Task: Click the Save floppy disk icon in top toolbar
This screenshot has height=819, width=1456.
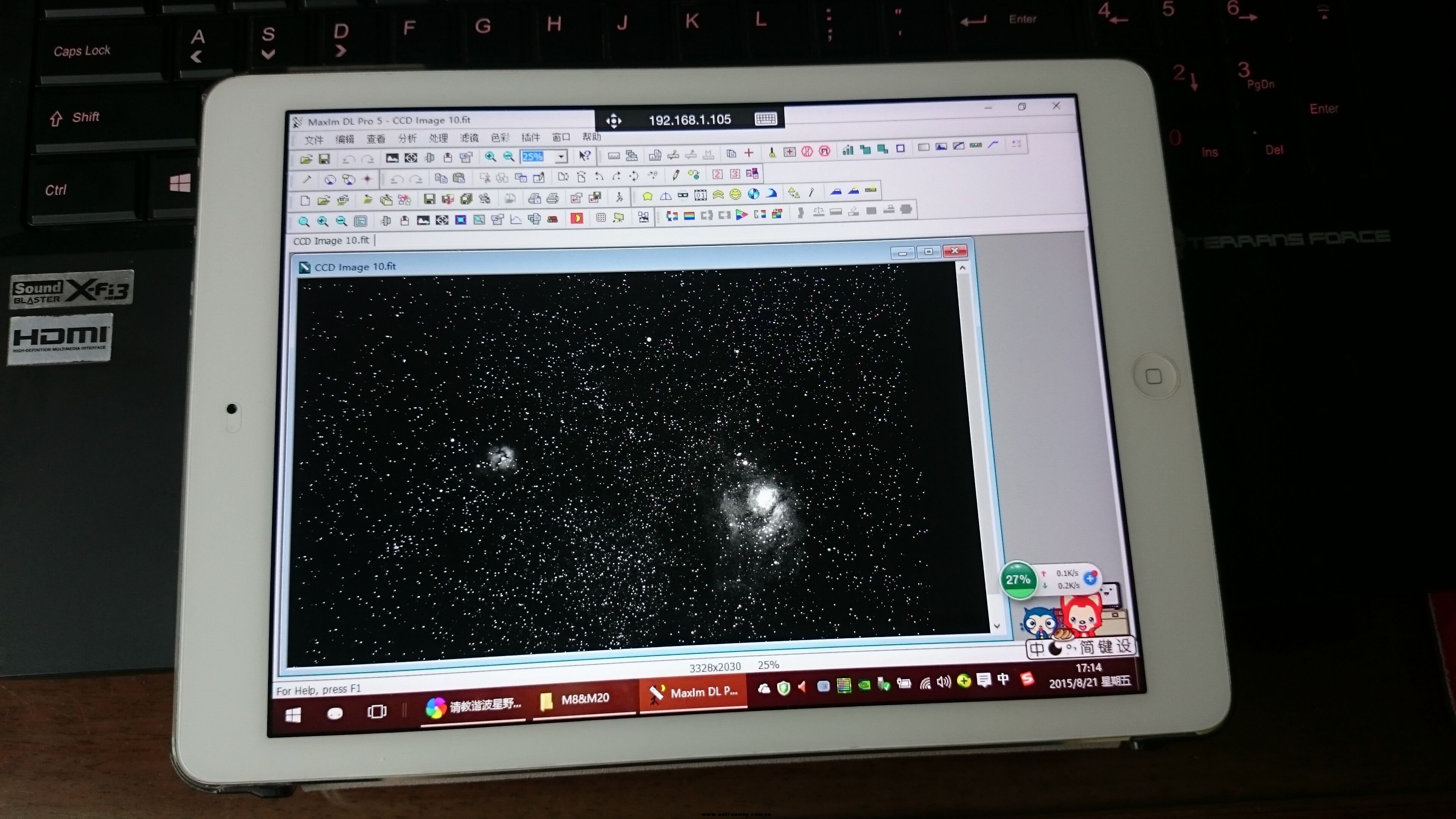Action: click(x=324, y=159)
